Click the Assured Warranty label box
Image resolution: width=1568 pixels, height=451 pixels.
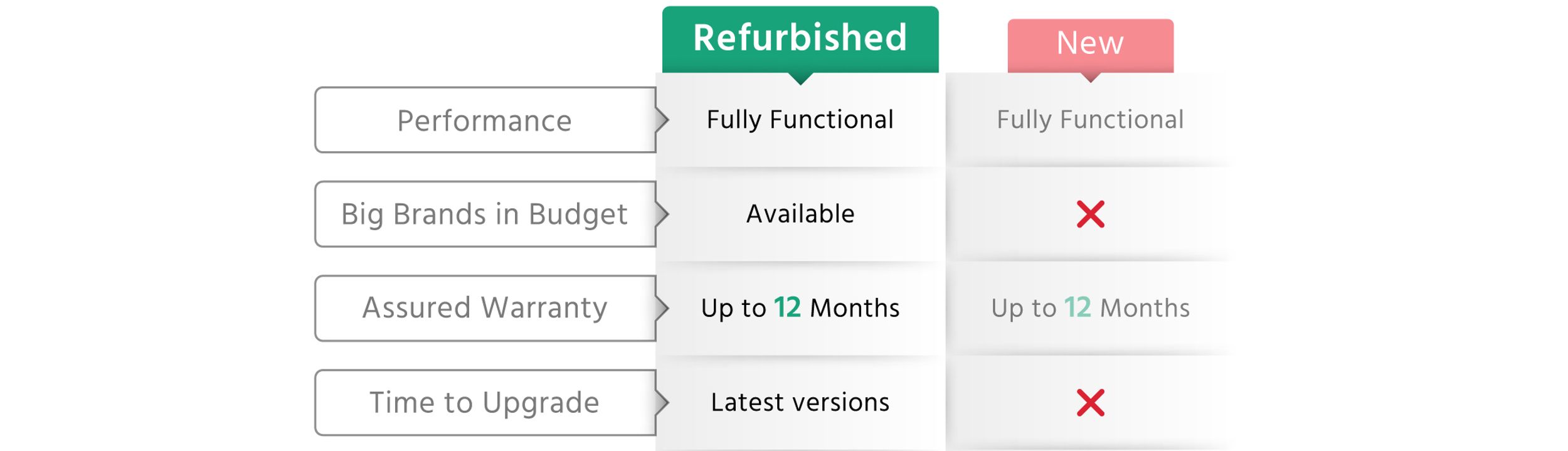click(x=485, y=308)
